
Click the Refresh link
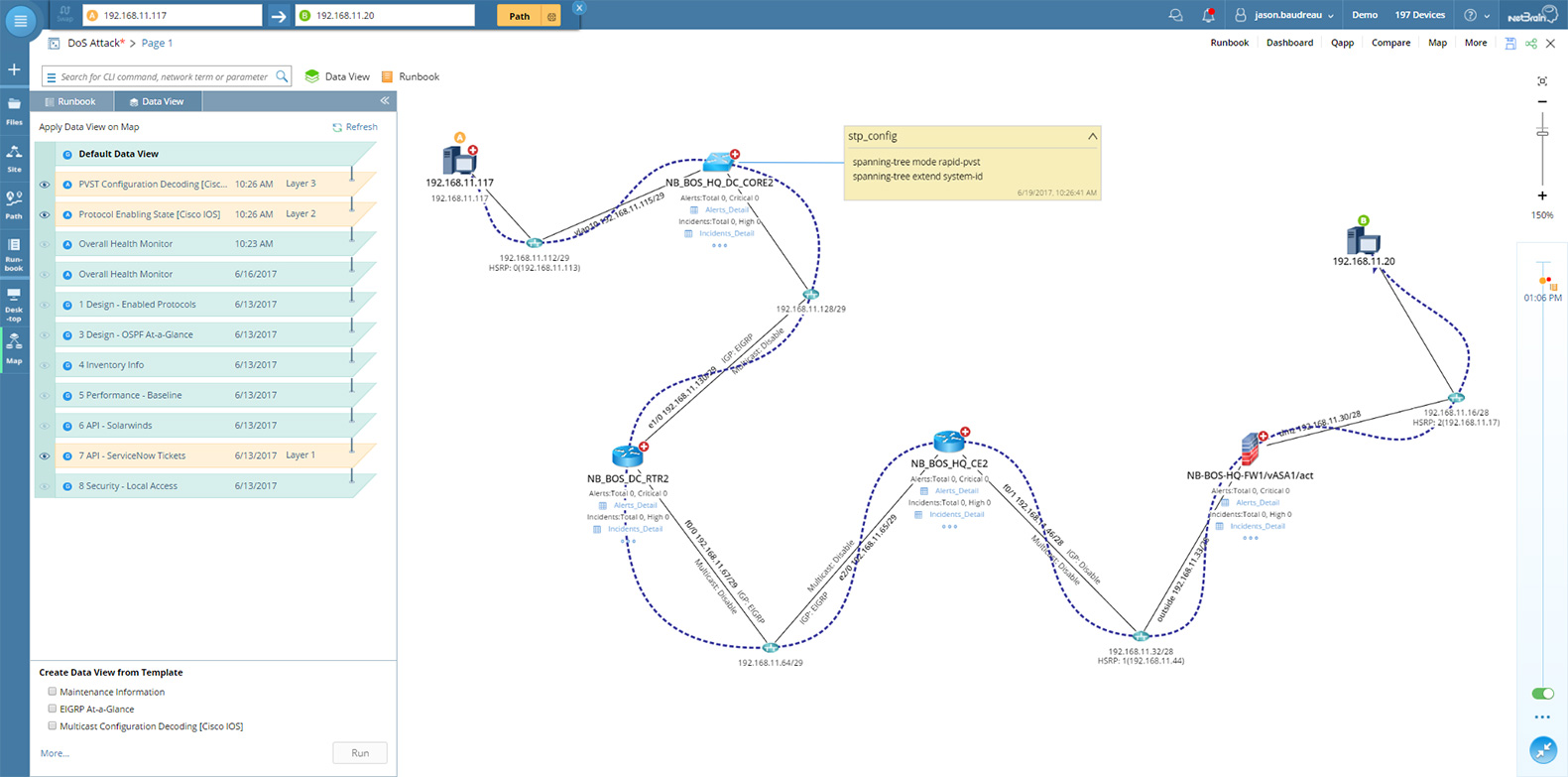pos(355,127)
